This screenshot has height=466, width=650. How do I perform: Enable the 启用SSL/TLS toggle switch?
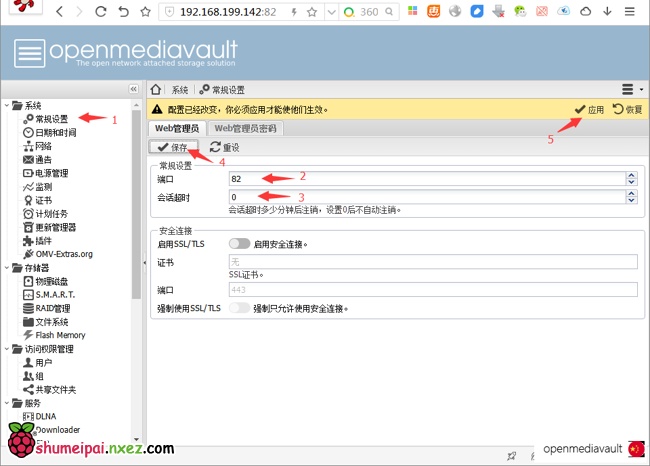pos(239,243)
